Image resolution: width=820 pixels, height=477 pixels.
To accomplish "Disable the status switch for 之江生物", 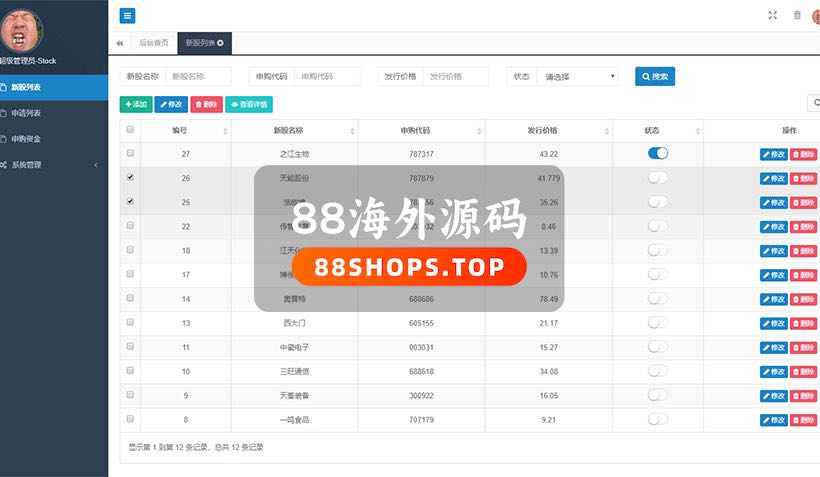I will point(657,153).
